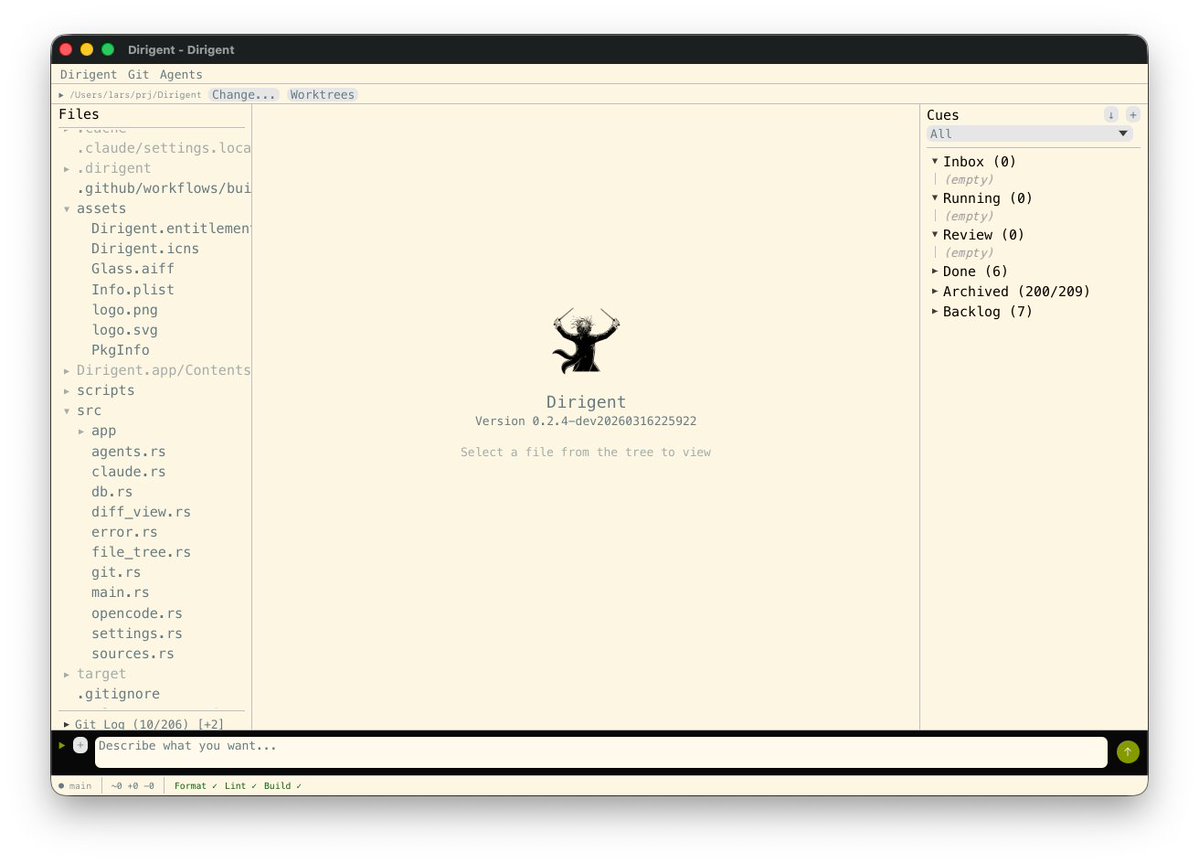
Task: Collapse the assets folder
Action: click(67, 209)
